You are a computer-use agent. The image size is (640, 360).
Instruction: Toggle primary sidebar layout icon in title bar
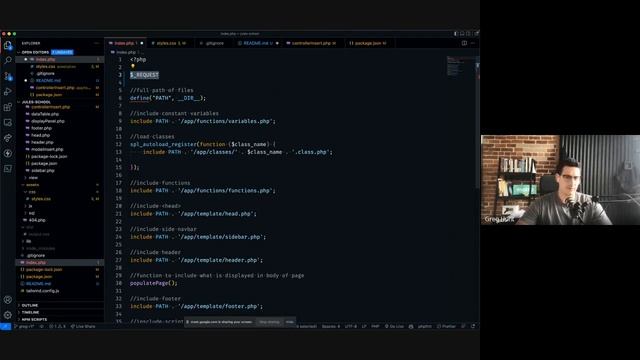(x=456, y=34)
